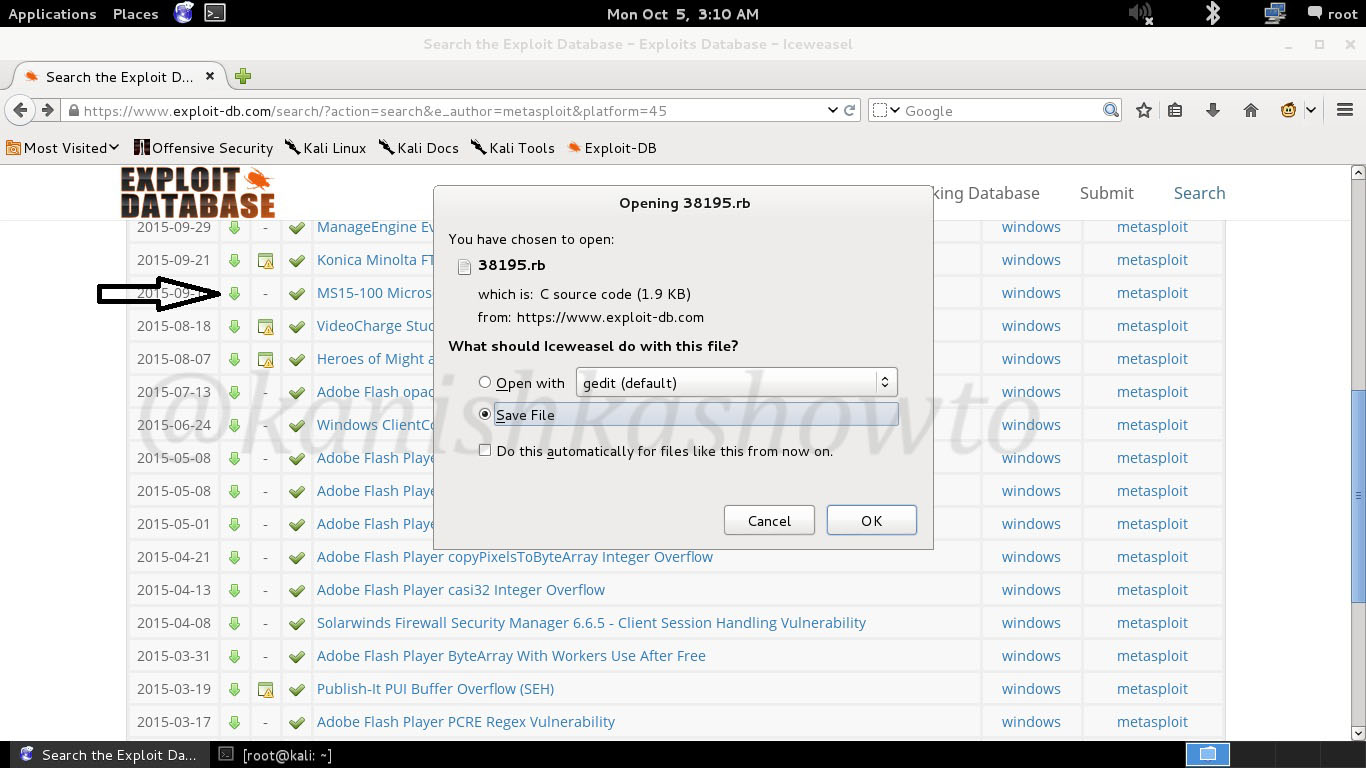Click the Iceweasel launcher icon in top panel
The image size is (1366, 768).
click(x=183, y=13)
